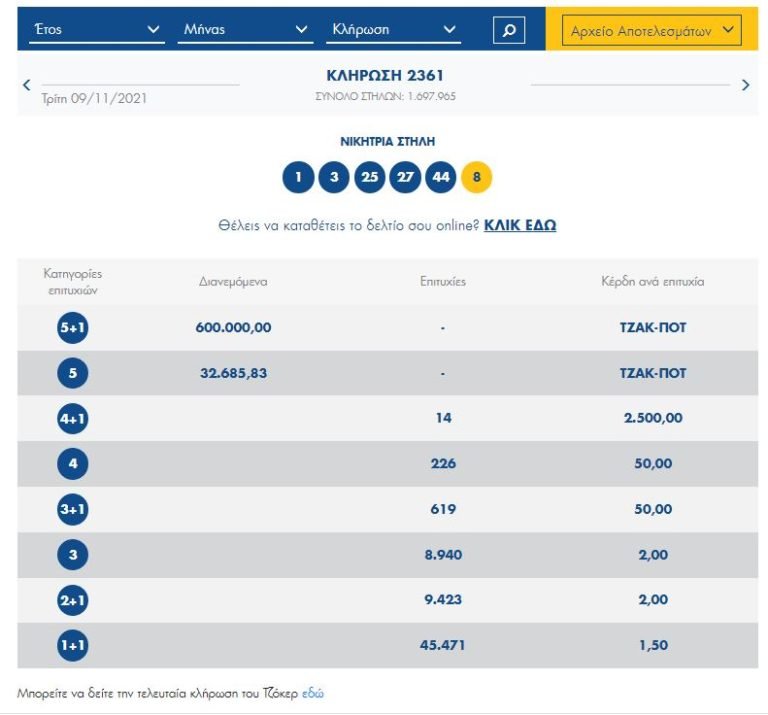This screenshot has width=768, height=715.
Task: Click the ΚΛΗΡΩΣΗ 2361 title
Action: [x=385, y=76]
